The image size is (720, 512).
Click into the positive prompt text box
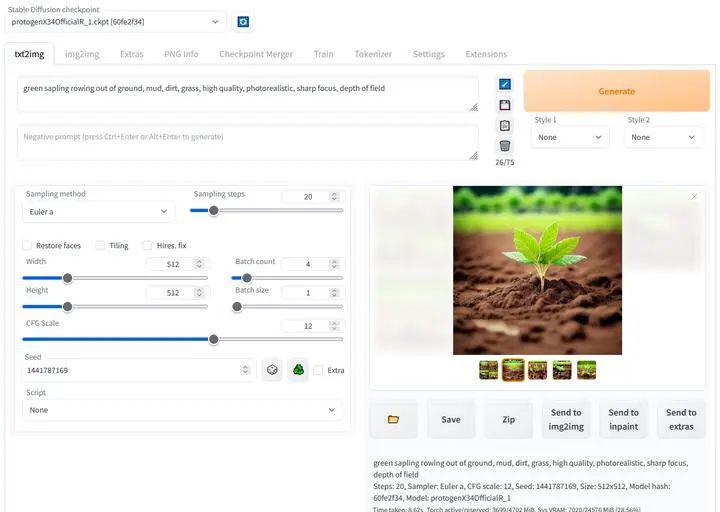pos(248,94)
